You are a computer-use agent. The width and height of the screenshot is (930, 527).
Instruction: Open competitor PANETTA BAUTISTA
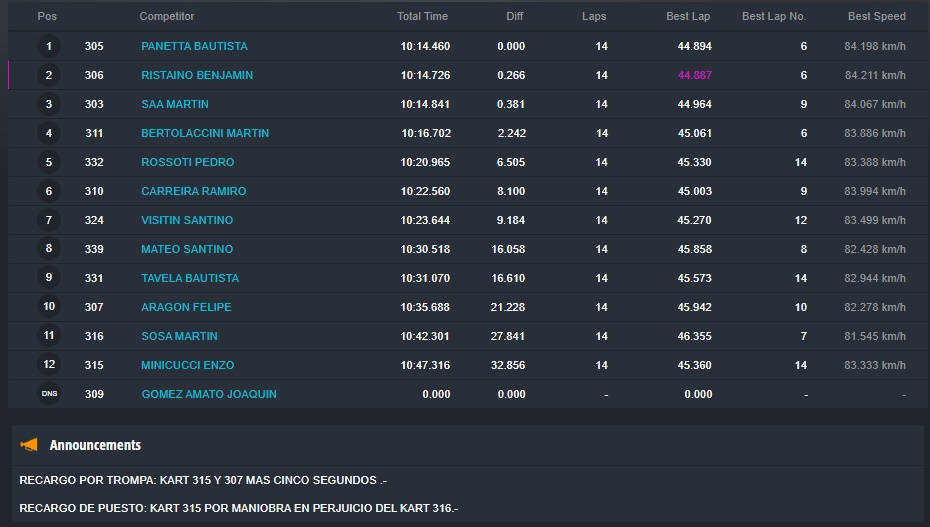[194, 46]
